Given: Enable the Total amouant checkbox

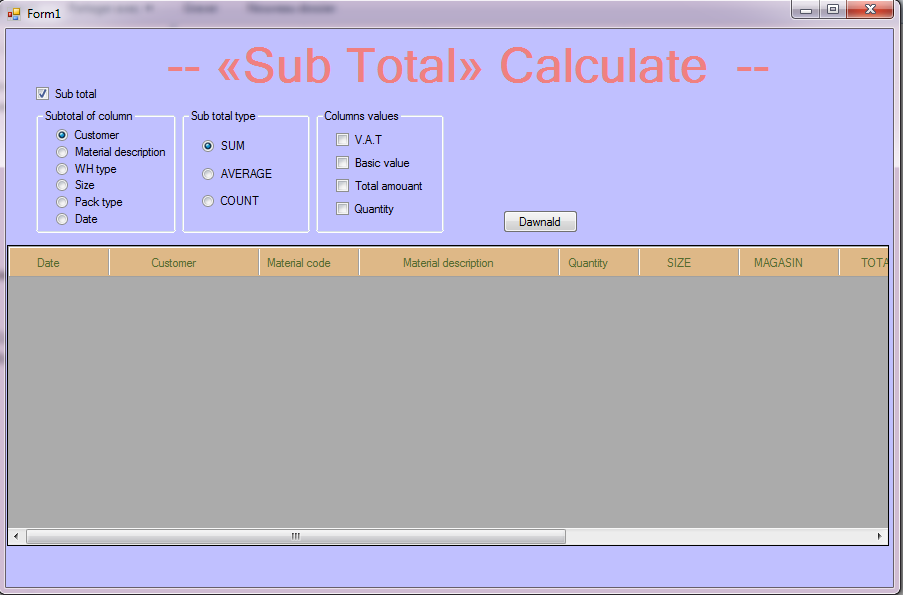Looking at the screenshot, I should pyautogui.click(x=342, y=185).
